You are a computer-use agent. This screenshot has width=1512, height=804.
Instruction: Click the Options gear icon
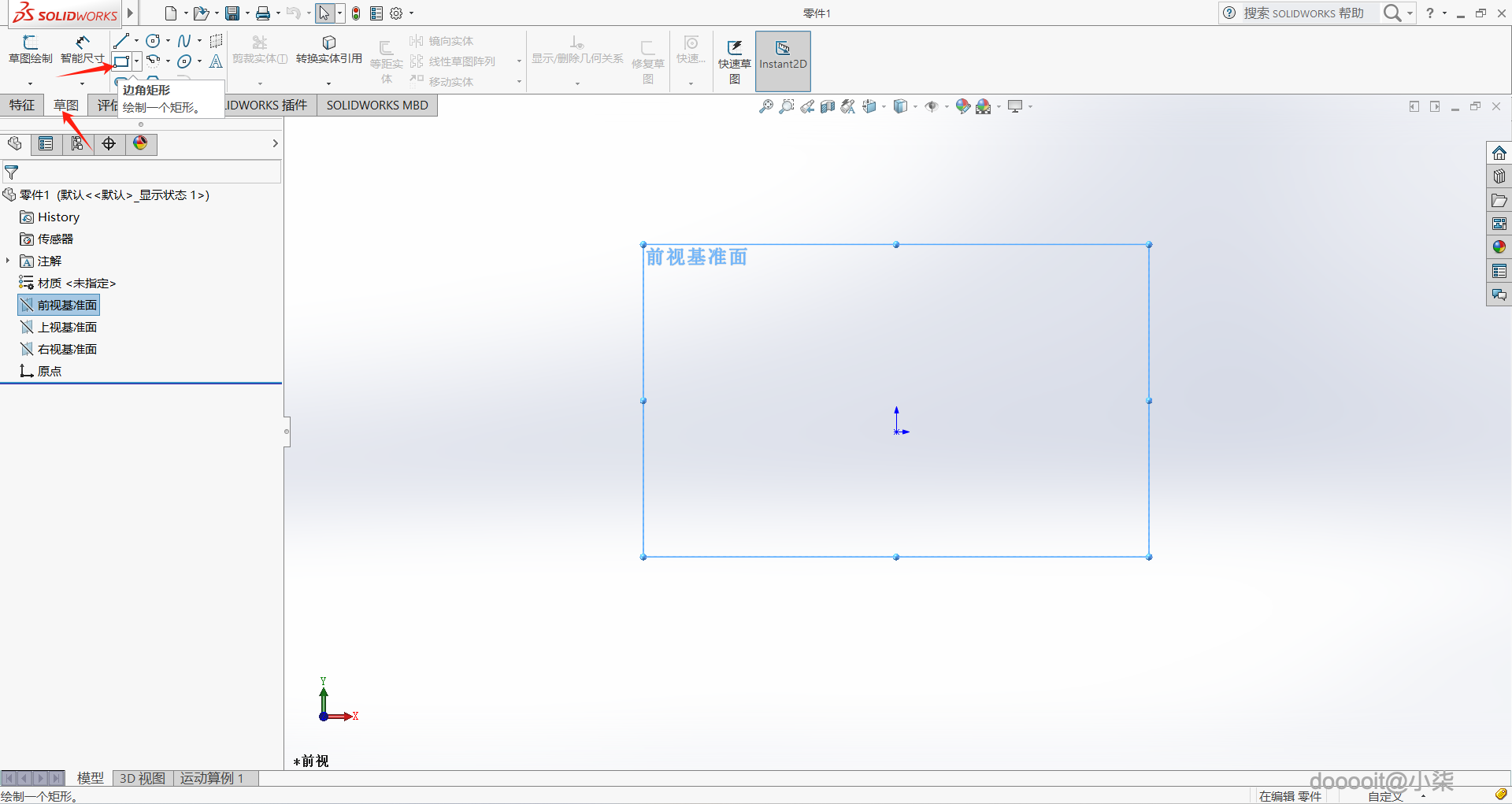click(397, 13)
